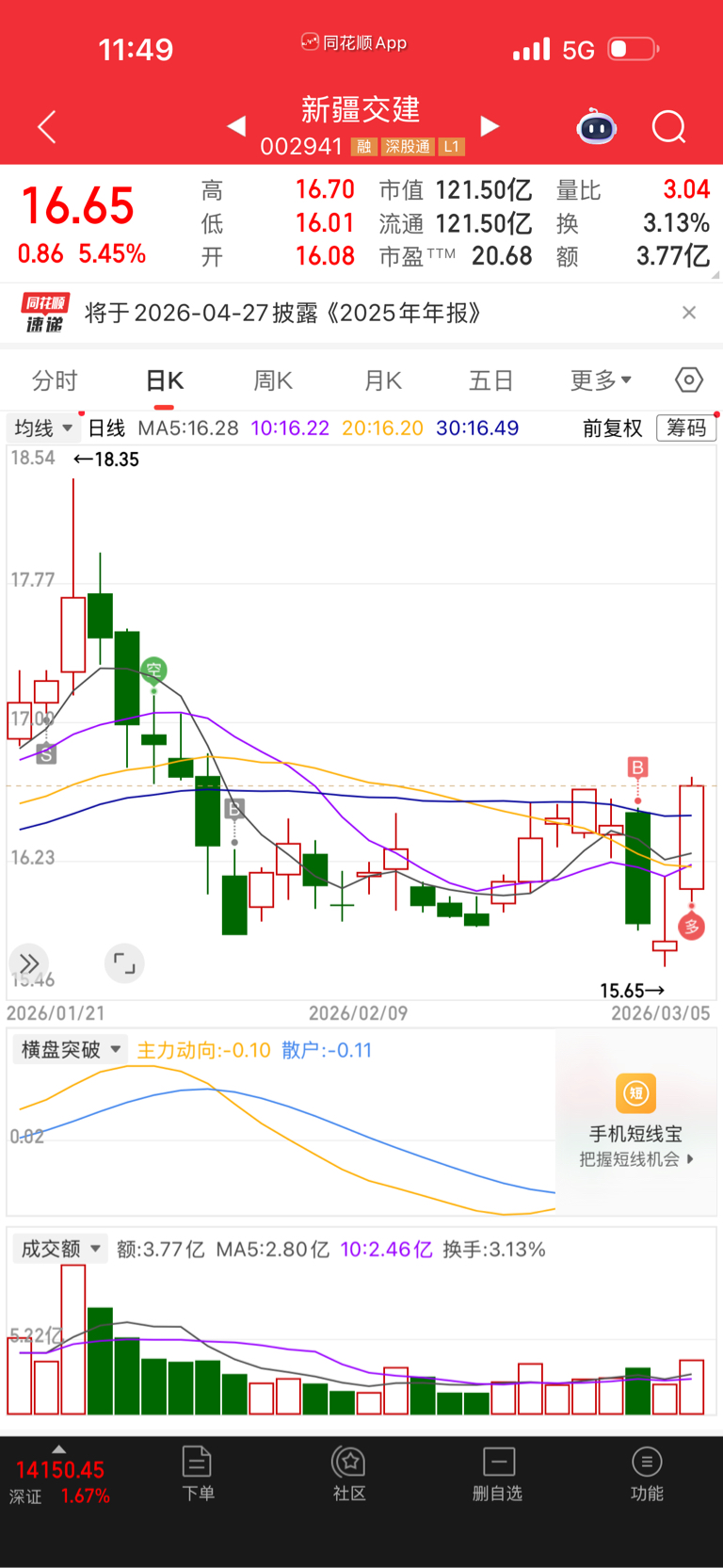Viewport: 723px width, 1568px height.
Task: Toggle the 前复权 price adjustment setting
Action: click(x=612, y=428)
